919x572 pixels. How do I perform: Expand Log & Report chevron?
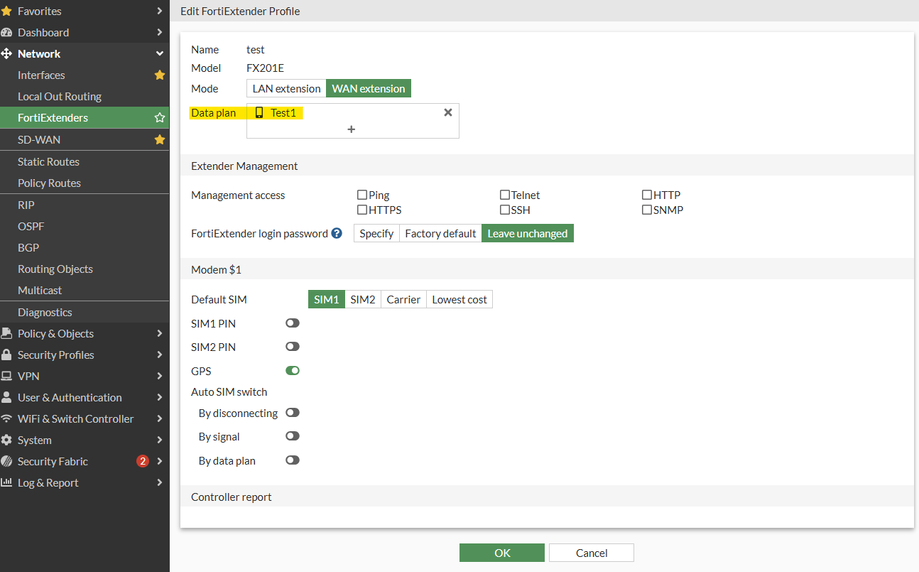tap(159, 482)
